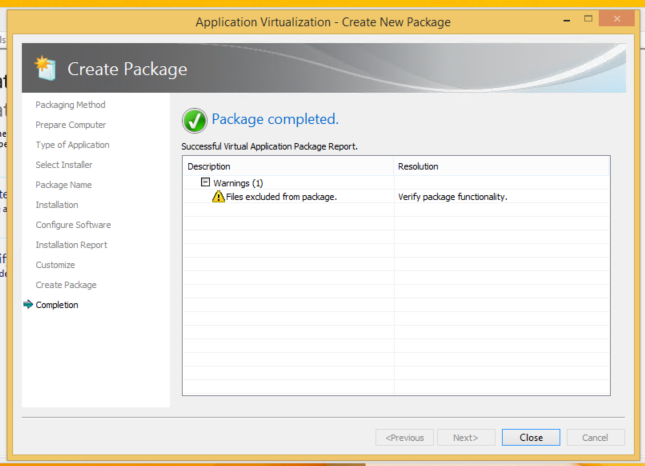Viewport: 645px width, 466px height.
Task: Click the green checkmark completed icon
Action: [x=194, y=120]
